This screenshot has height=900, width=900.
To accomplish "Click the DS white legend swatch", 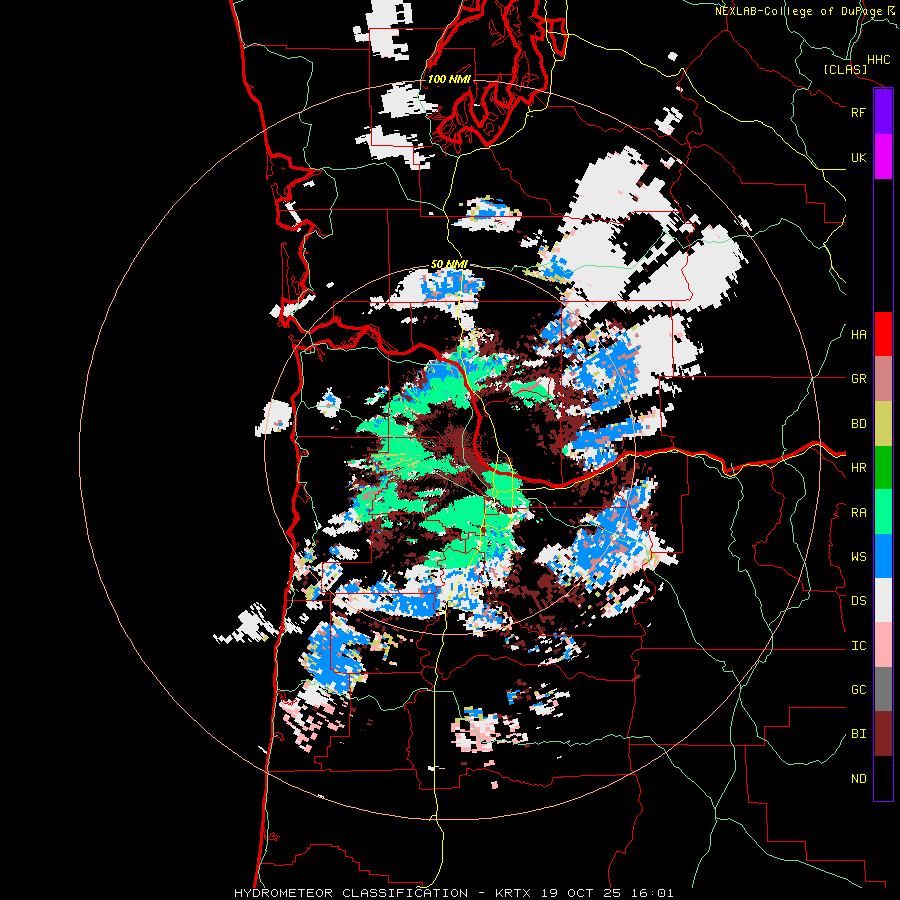I will (883, 600).
